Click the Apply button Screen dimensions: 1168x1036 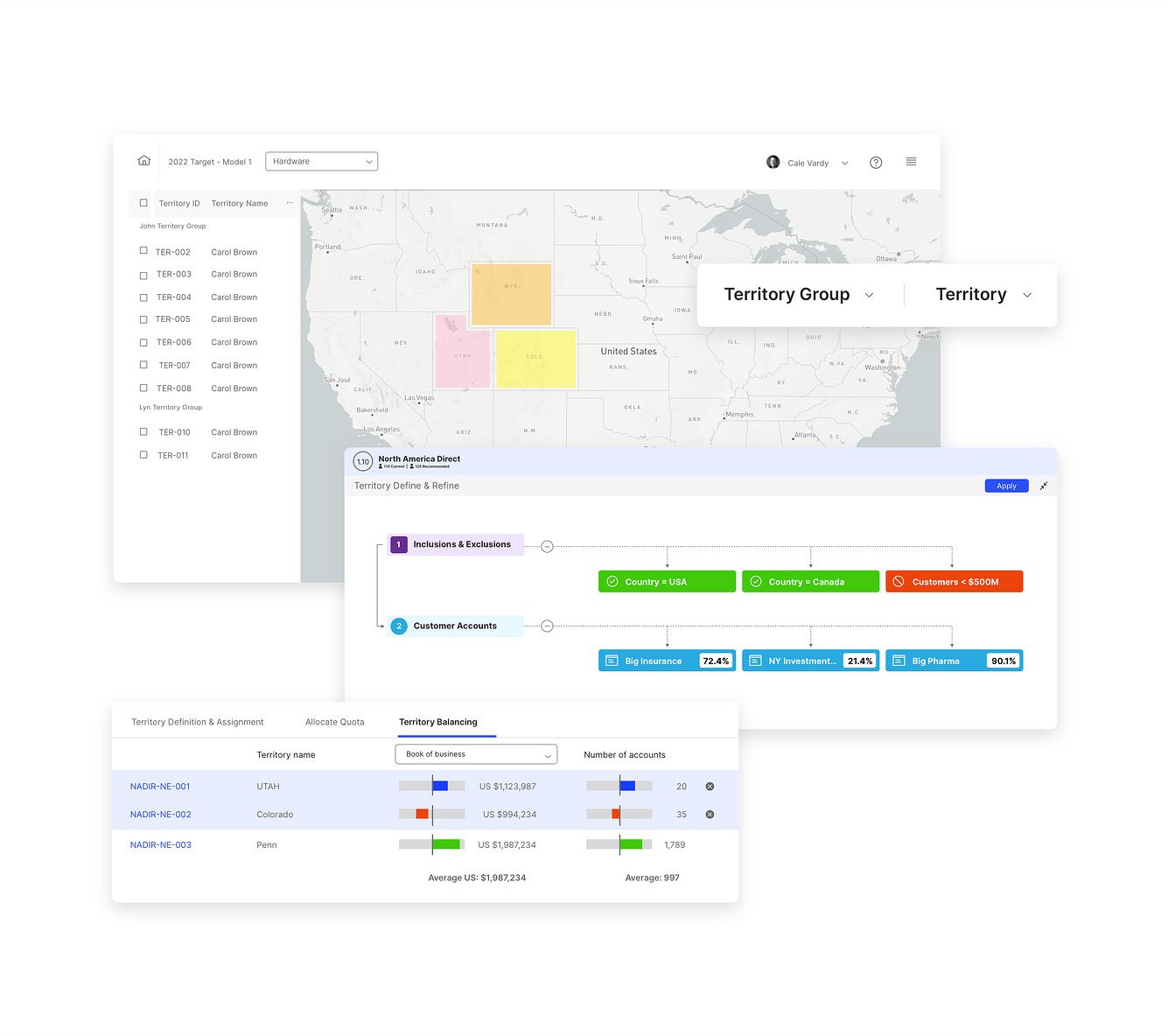click(1006, 486)
